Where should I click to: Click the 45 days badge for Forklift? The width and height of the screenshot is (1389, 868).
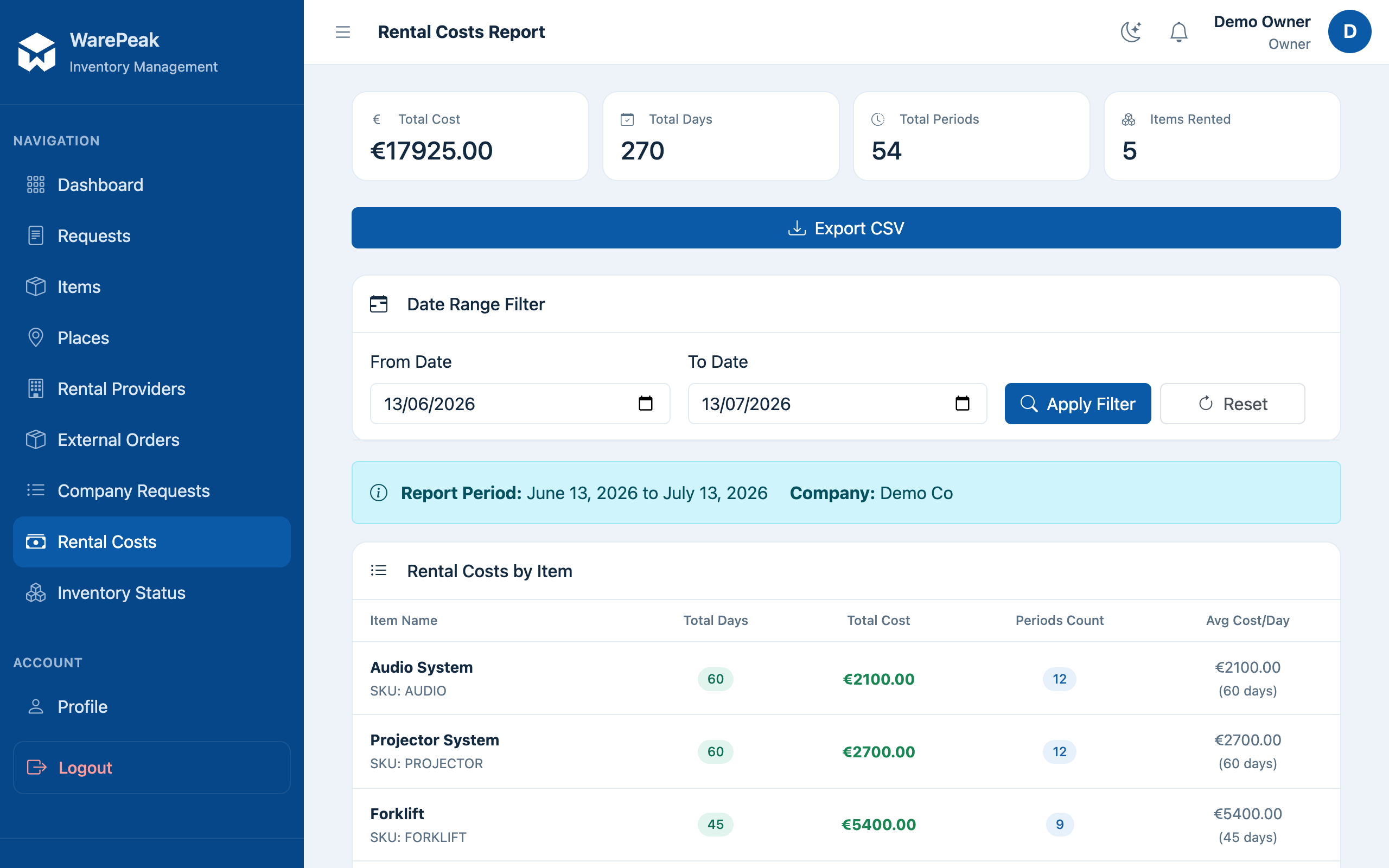[x=715, y=825]
